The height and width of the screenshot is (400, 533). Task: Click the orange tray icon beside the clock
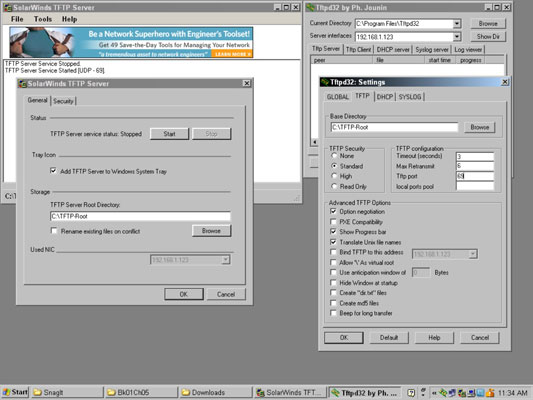490,393
